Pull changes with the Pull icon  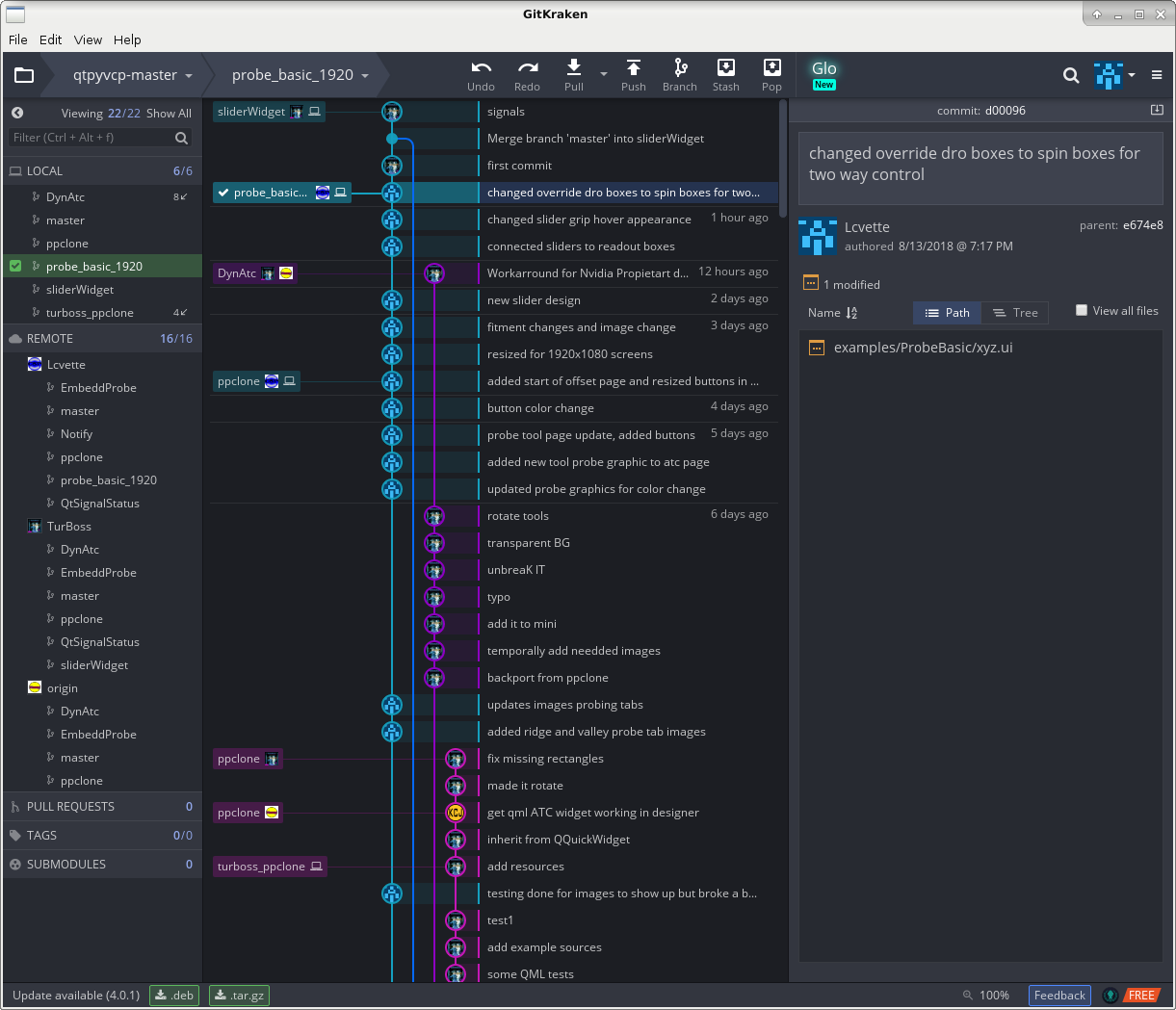click(574, 66)
